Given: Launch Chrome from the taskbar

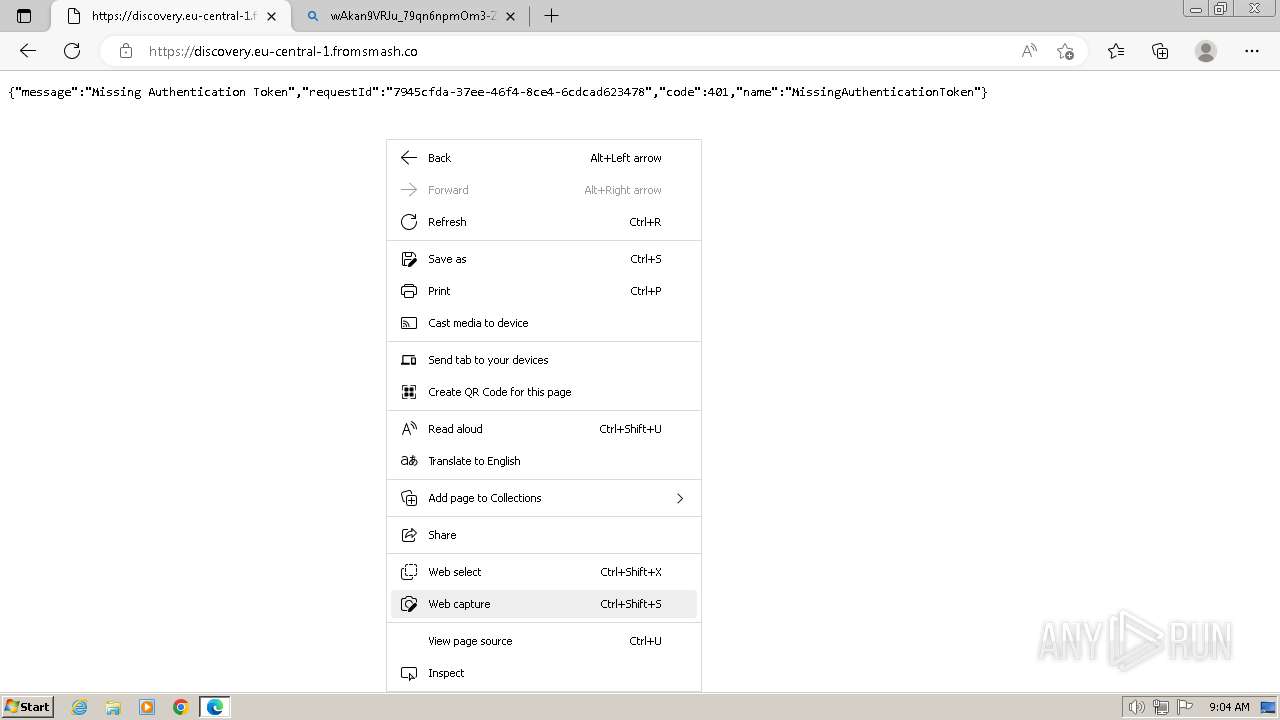Looking at the screenshot, I should coord(181,707).
